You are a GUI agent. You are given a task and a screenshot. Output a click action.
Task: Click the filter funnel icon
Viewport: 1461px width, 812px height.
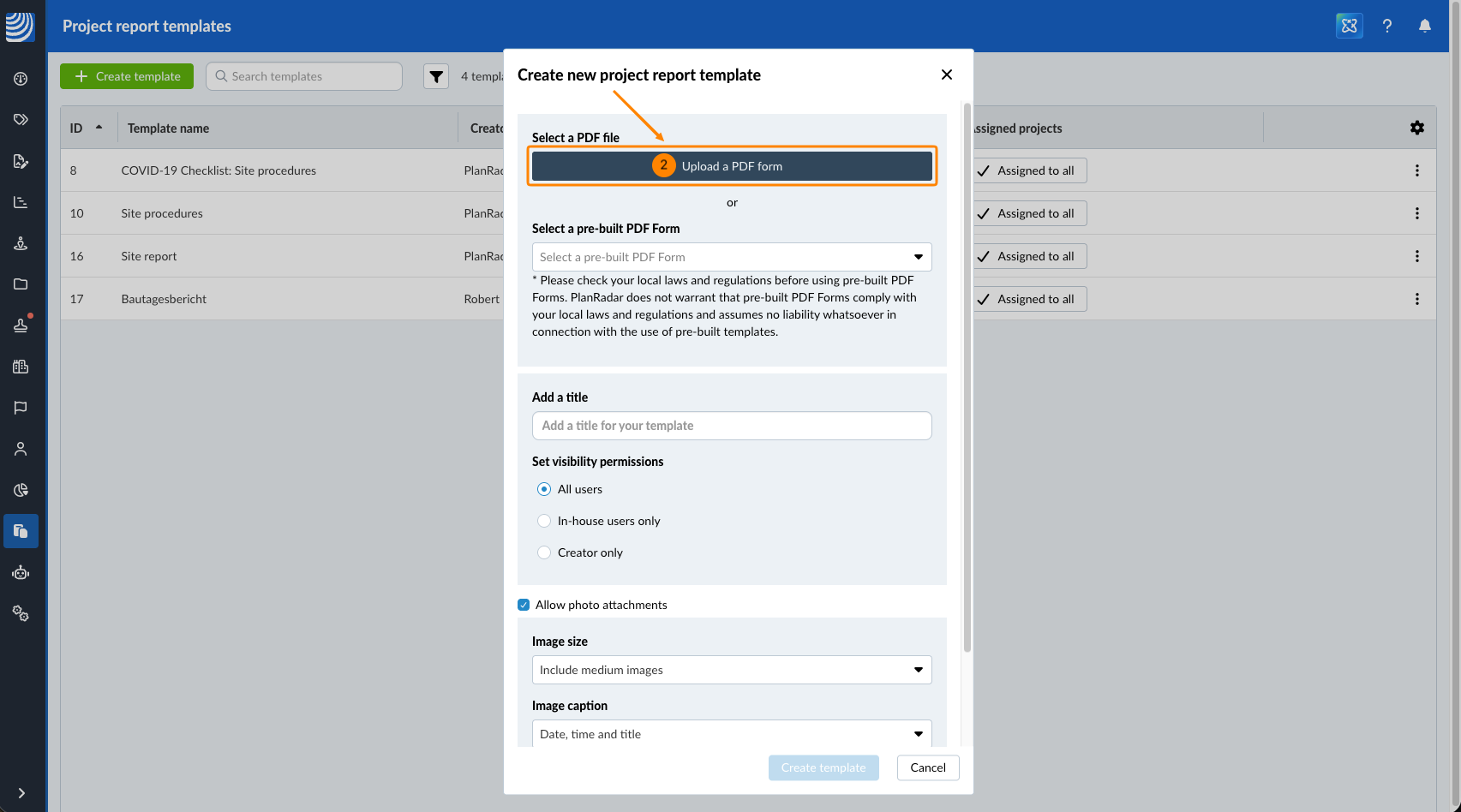click(x=436, y=76)
